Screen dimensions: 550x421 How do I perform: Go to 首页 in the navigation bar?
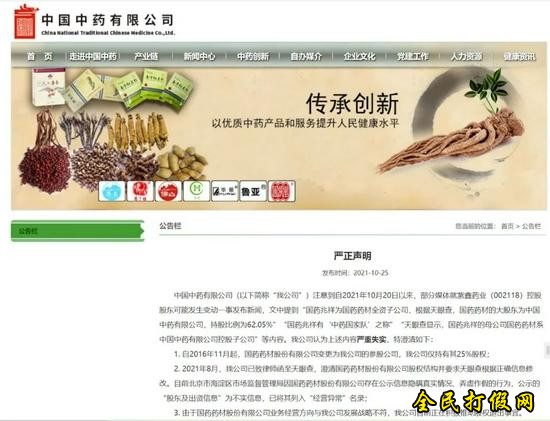40,56
